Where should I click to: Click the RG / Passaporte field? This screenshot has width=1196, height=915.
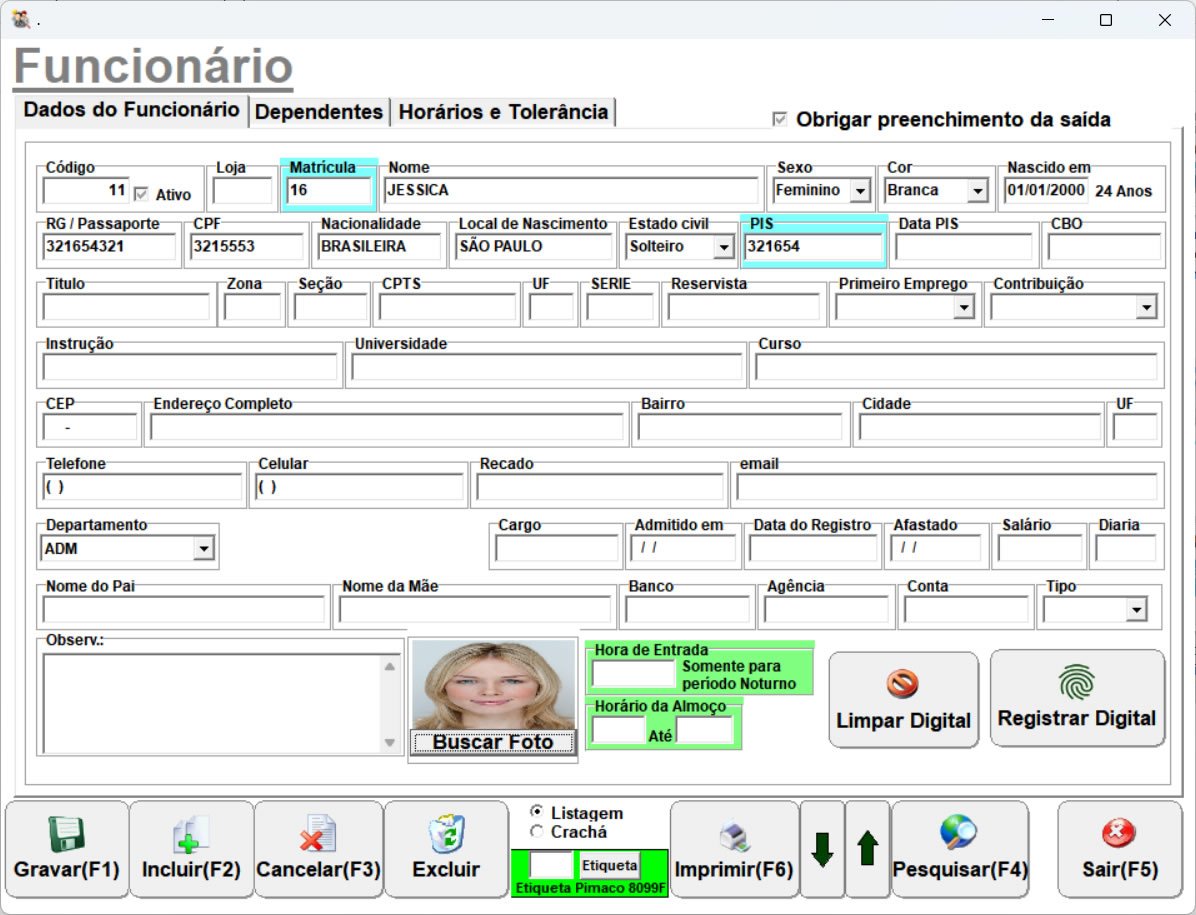coord(109,246)
